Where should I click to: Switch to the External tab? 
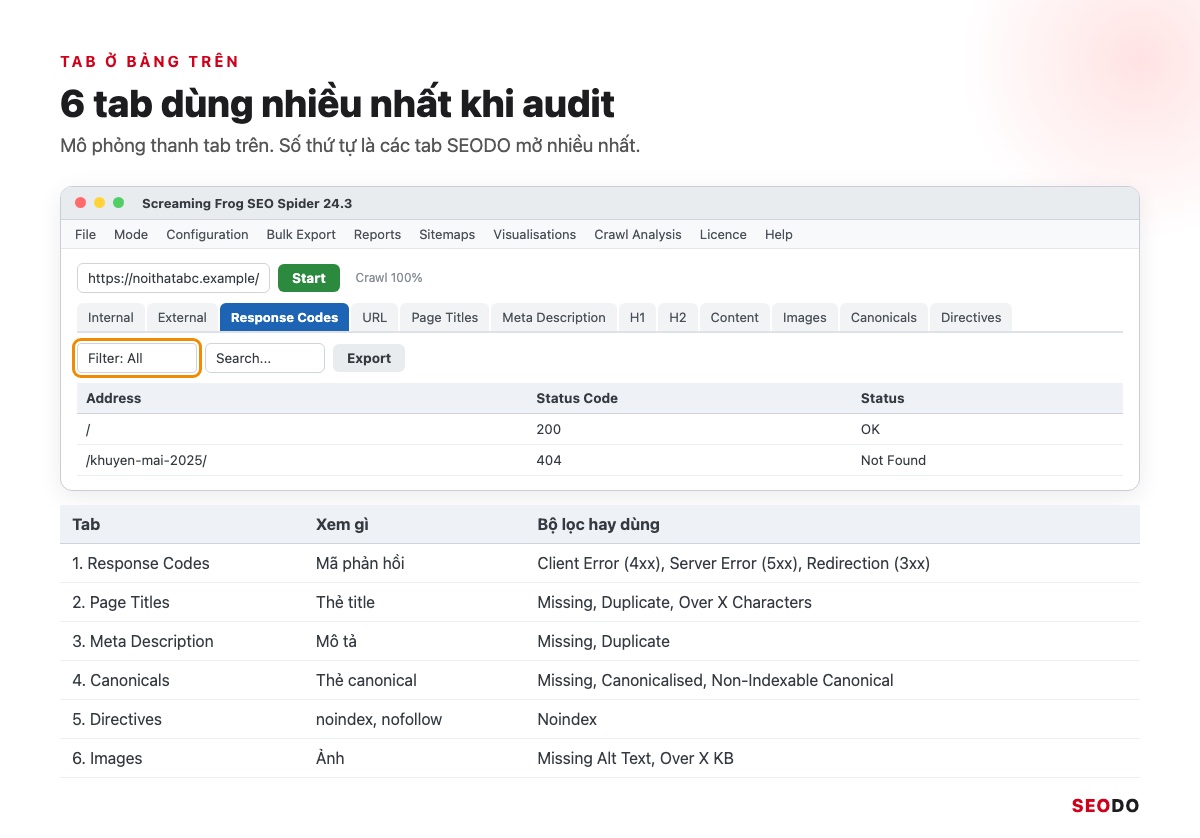tap(182, 317)
